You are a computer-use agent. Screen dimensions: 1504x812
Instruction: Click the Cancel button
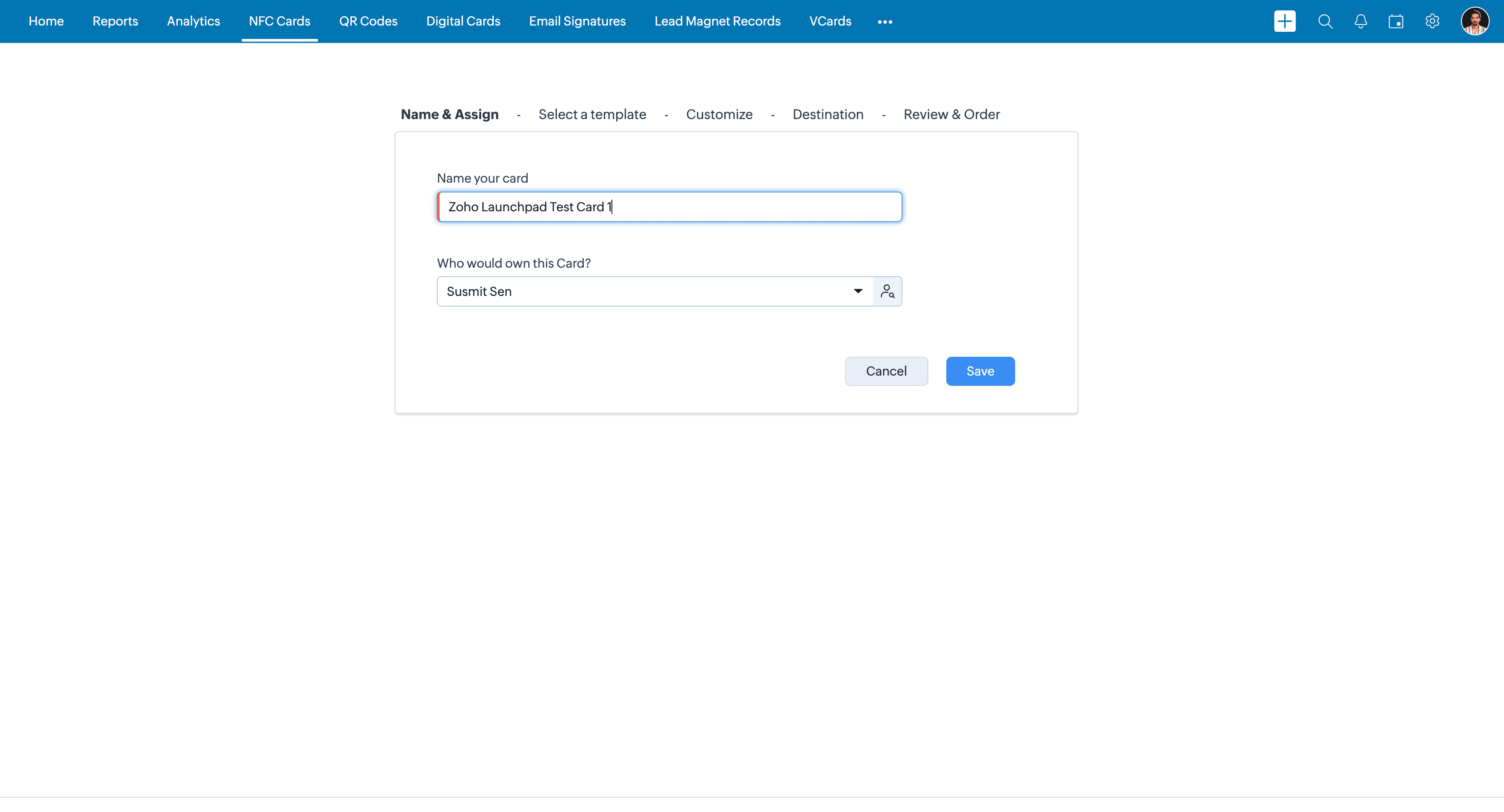[x=886, y=371]
